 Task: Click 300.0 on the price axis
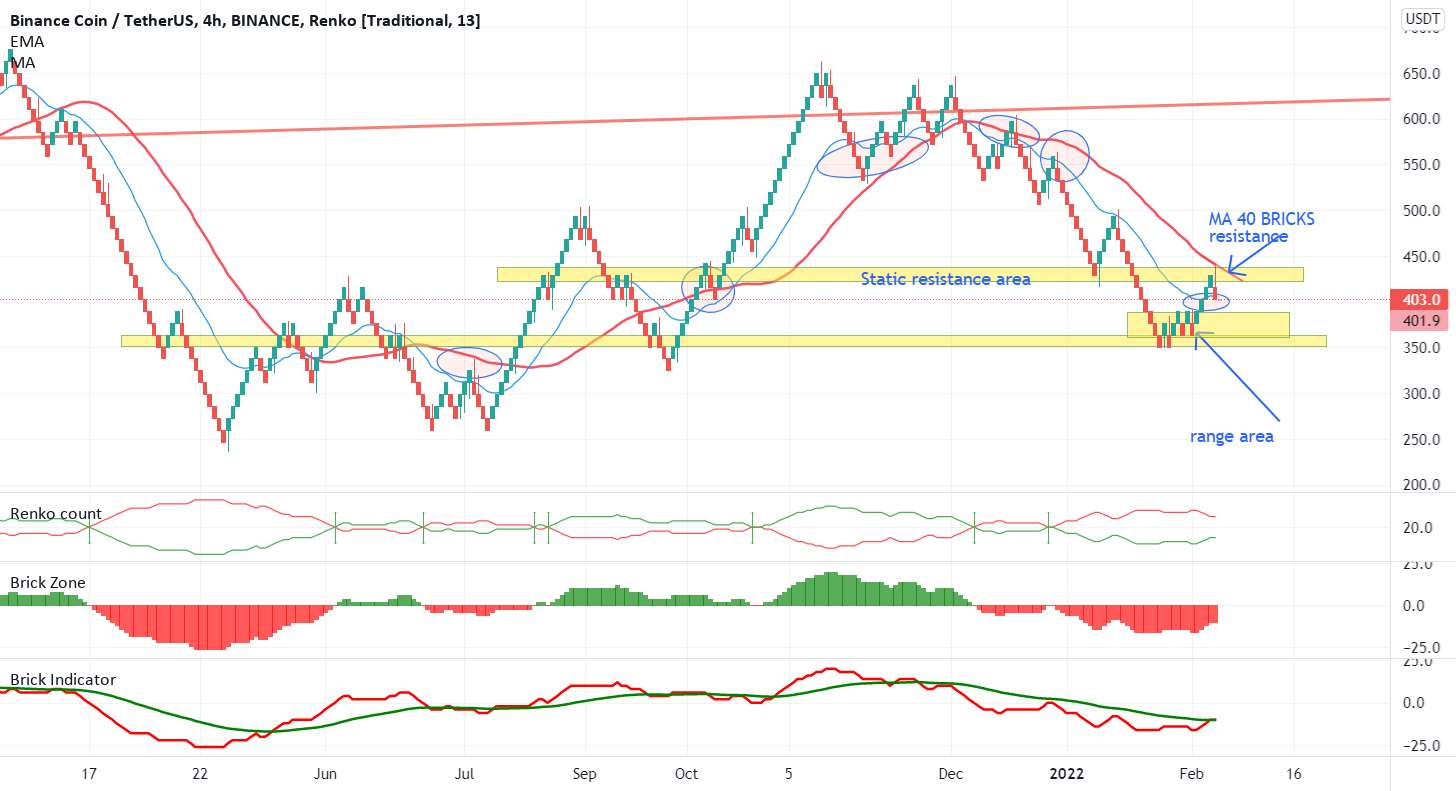(1420, 394)
